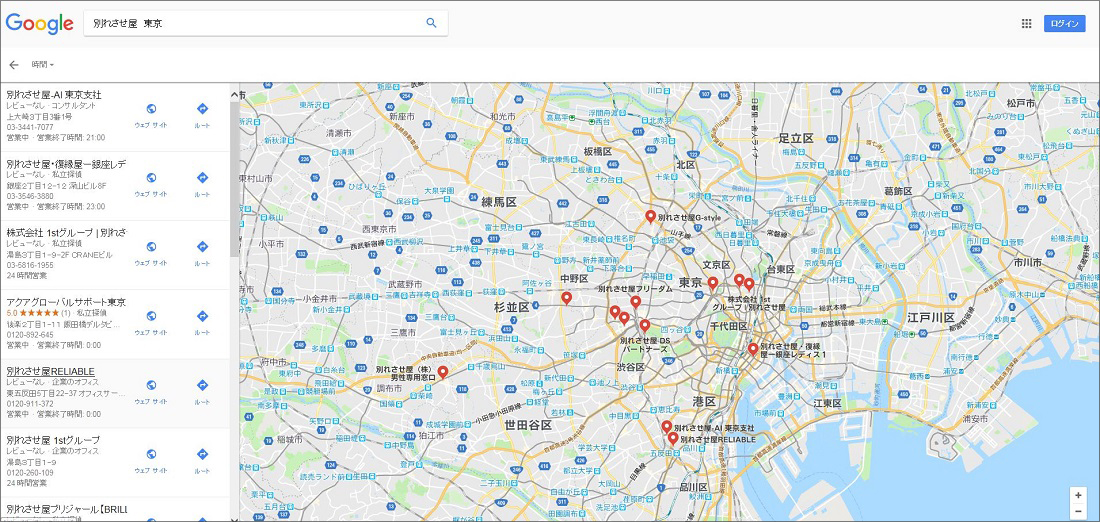Get route to 別れさせ屋 1stグループ listing
The height and width of the screenshot is (522, 1100).
point(202,454)
